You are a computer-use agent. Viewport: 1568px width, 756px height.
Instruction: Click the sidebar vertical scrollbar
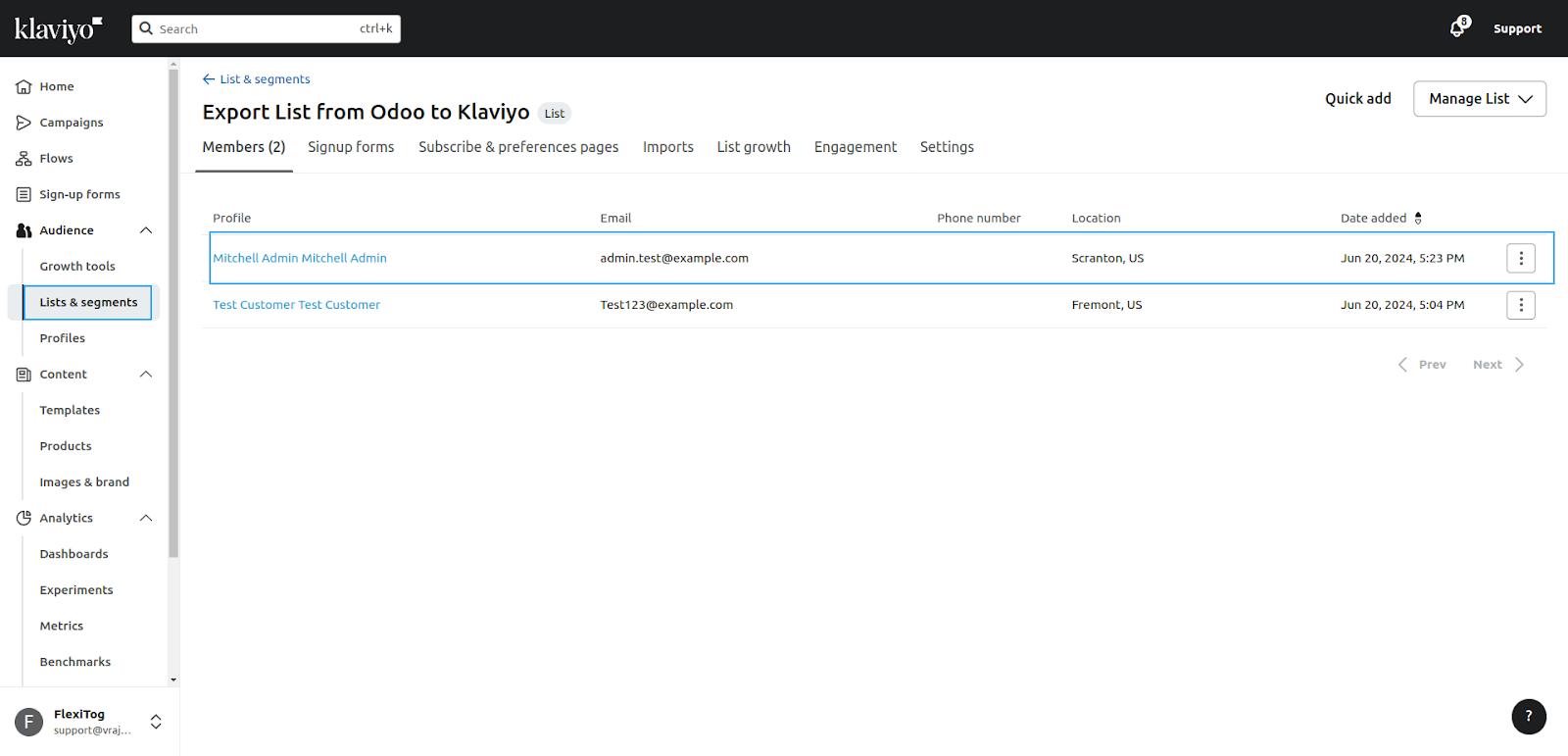pos(173,314)
